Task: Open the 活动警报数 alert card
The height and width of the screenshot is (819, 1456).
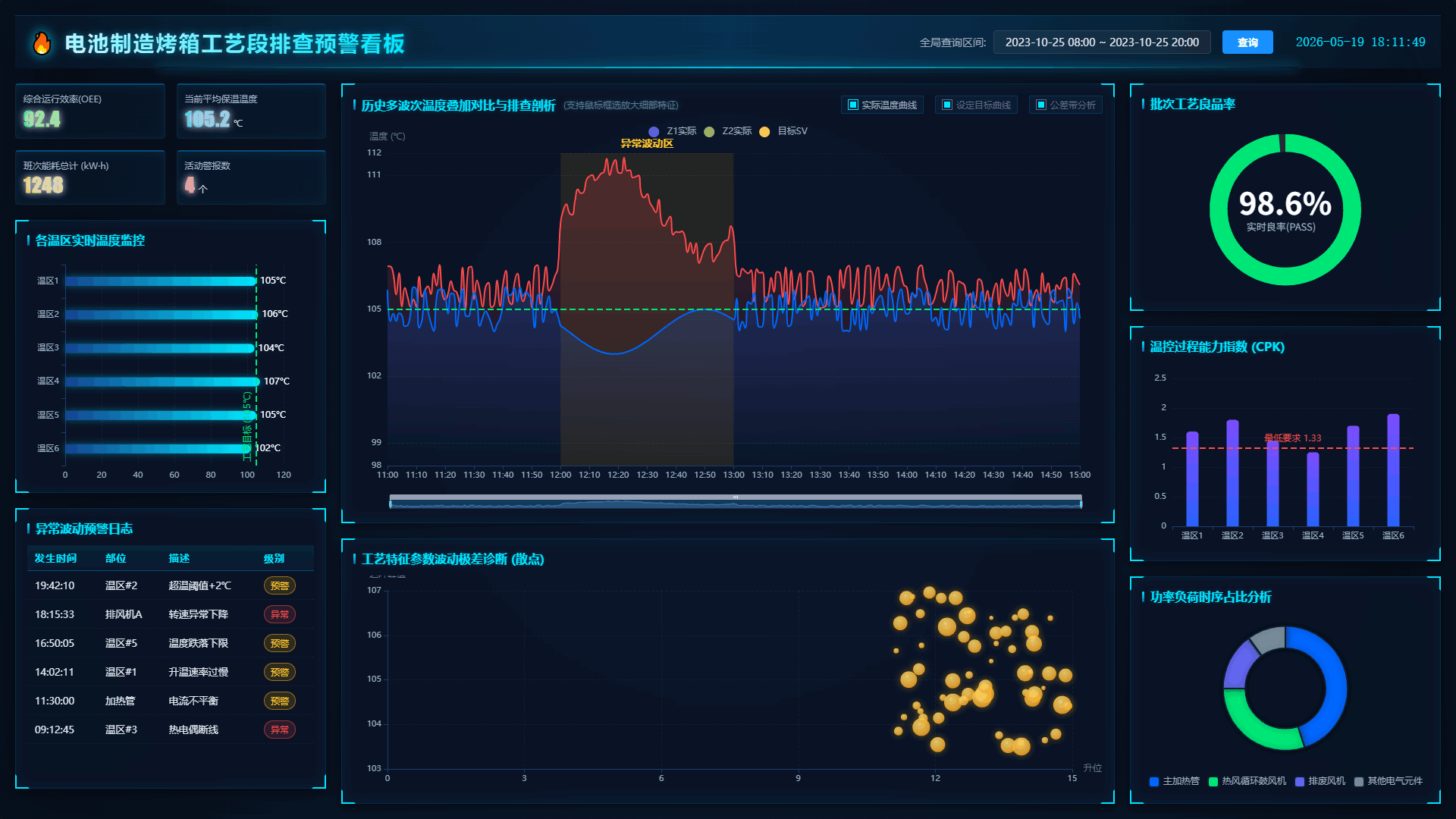Action: coord(251,177)
